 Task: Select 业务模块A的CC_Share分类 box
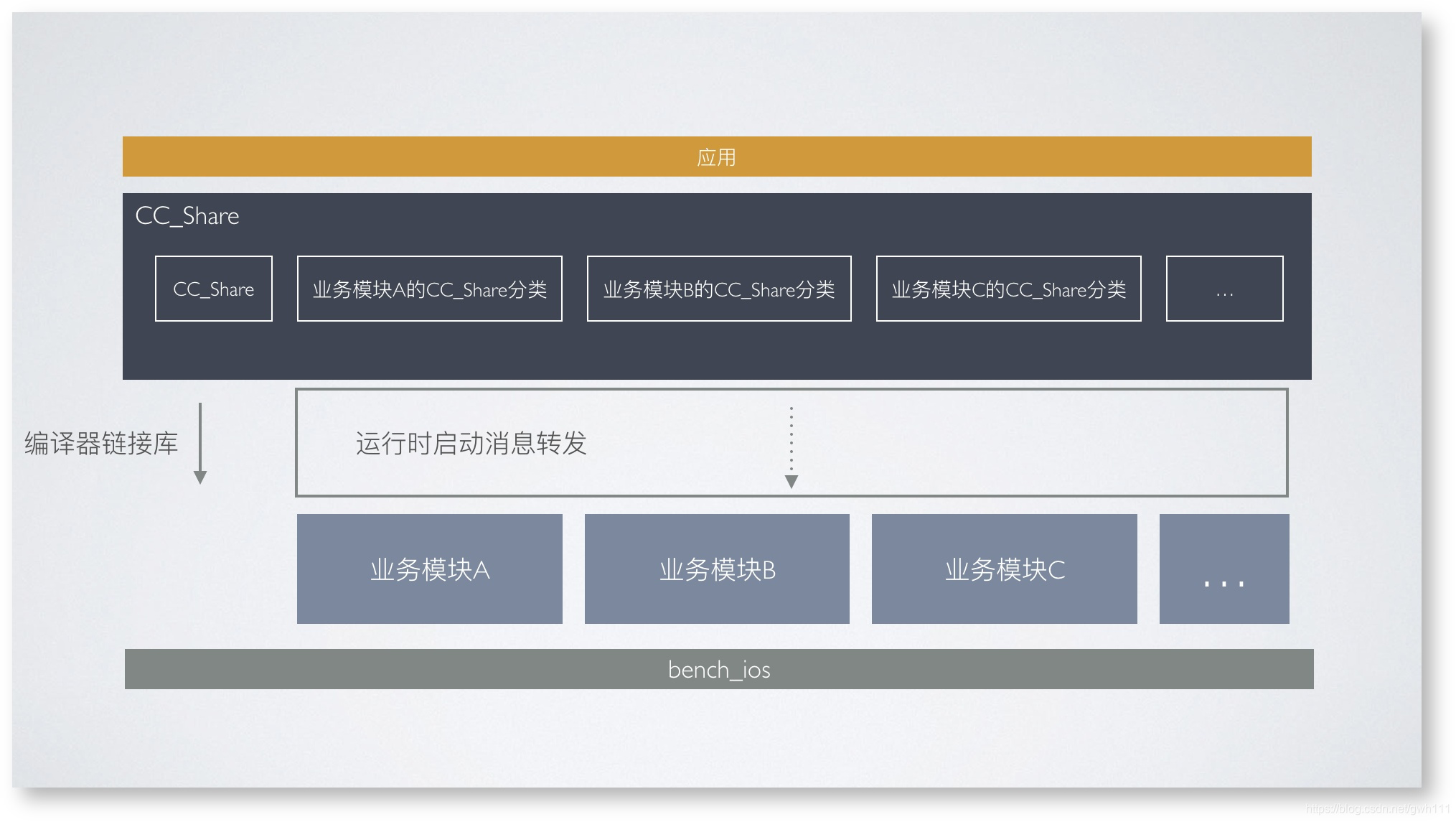429,289
